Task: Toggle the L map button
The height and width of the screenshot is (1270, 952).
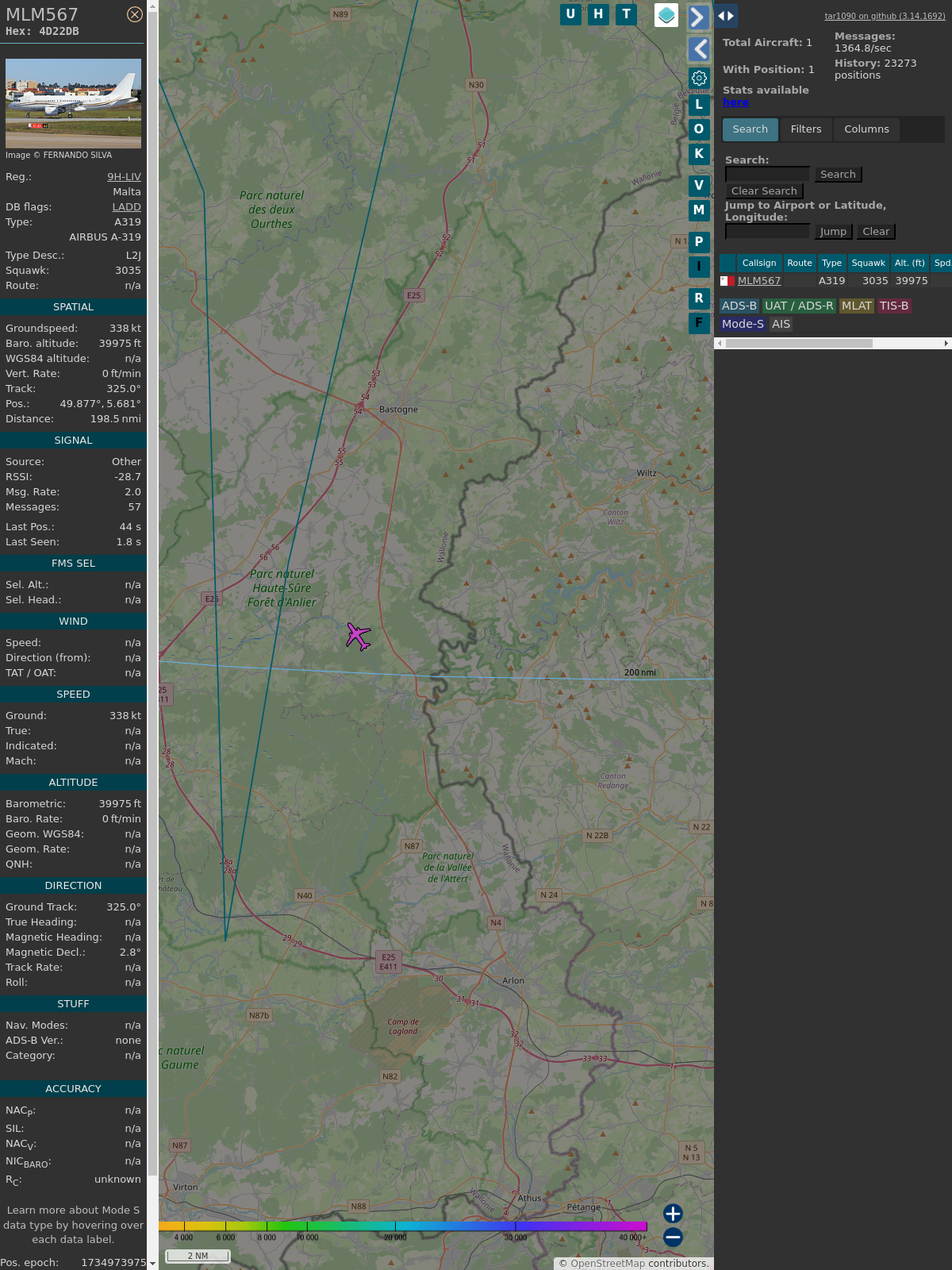Action: pyautogui.click(x=699, y=105)
